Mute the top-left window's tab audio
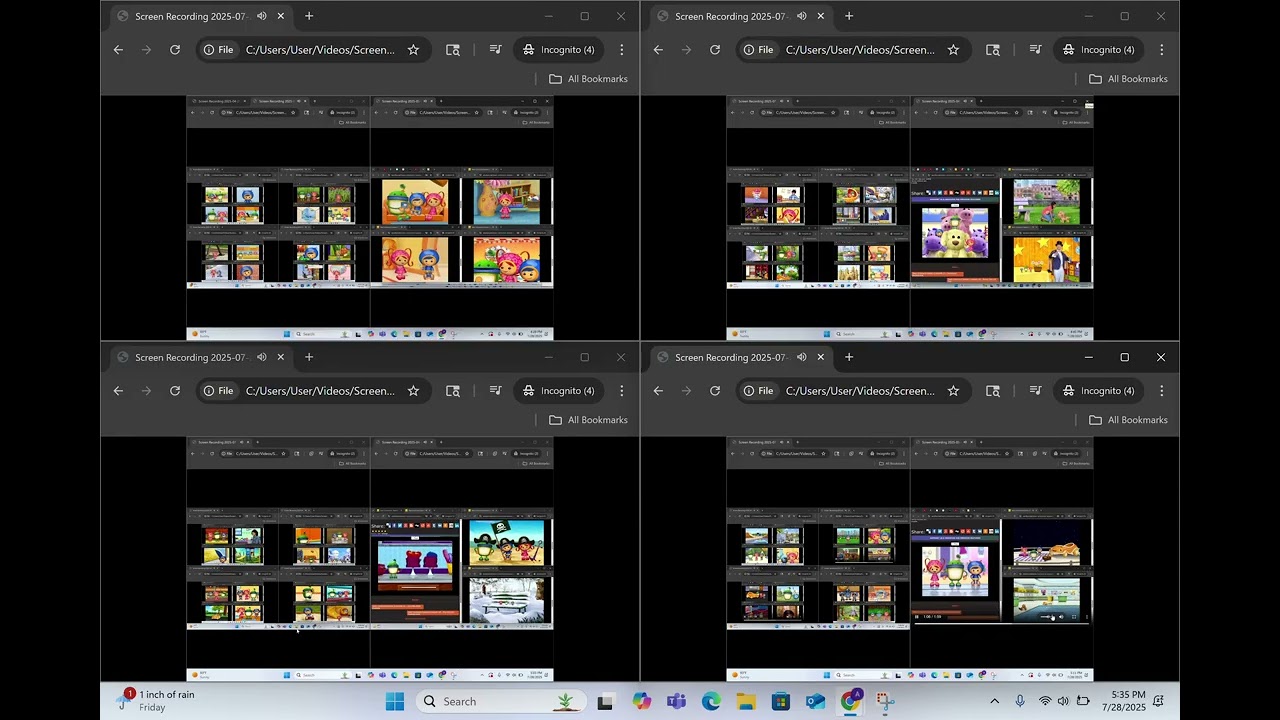The height and width of the screenshot is (720, 1280). click(261, 16)
